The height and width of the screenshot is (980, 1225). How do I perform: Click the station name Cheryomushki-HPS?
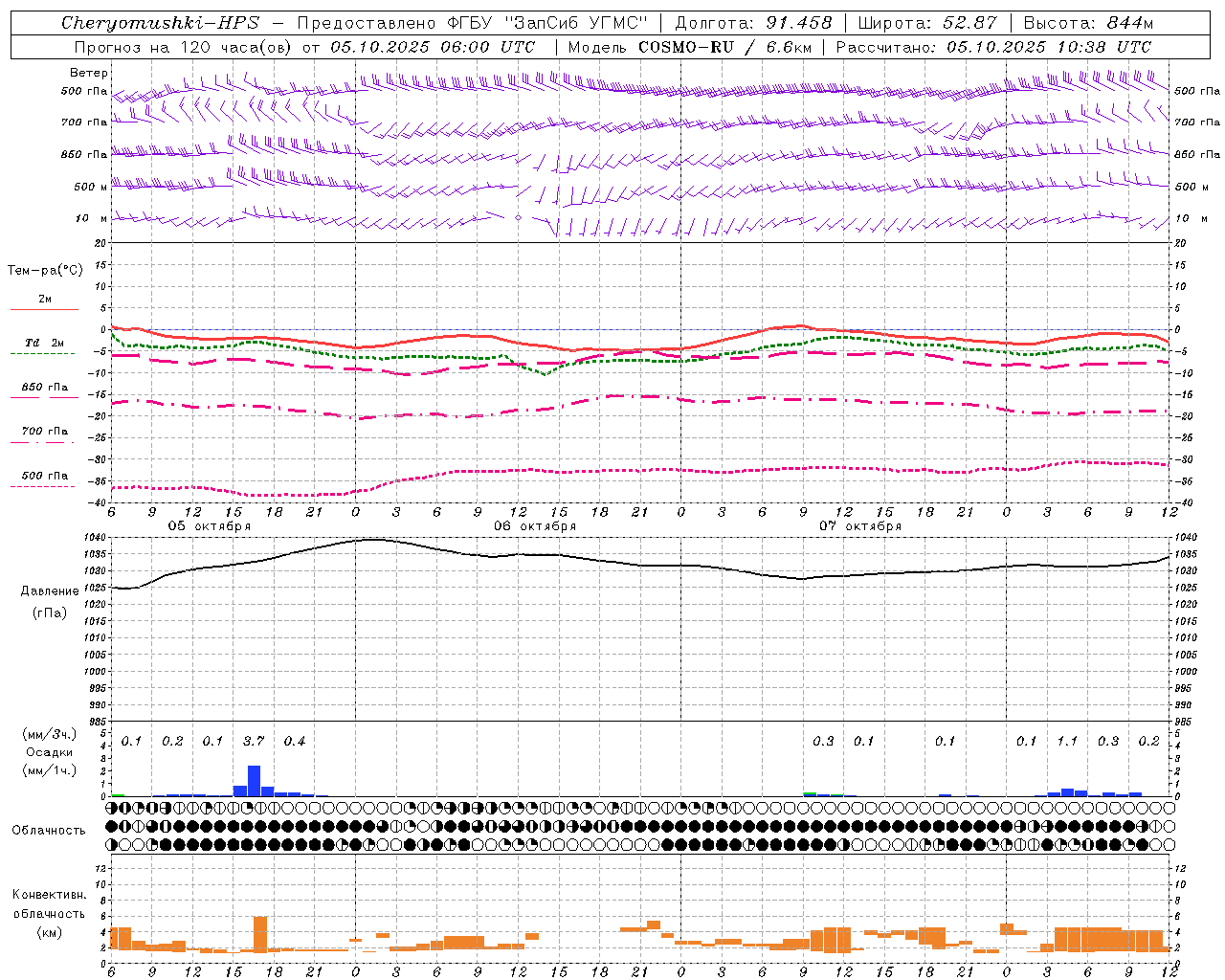pos(160,23)
